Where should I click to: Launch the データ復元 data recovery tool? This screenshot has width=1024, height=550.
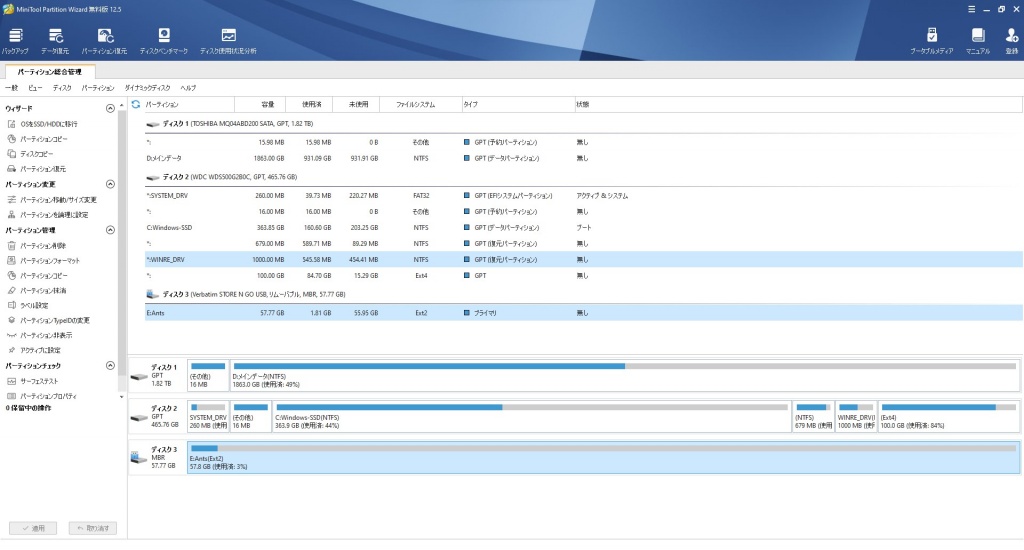pyautogui.click(x=55, y=40)
